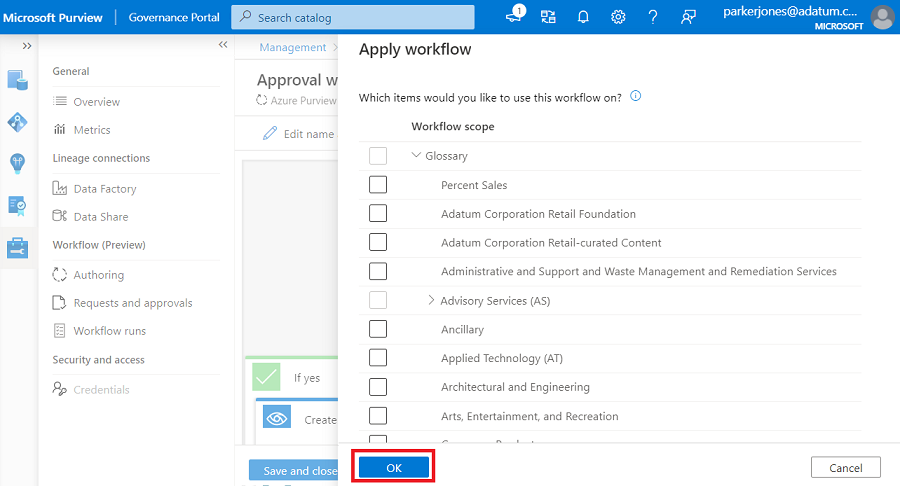Click the Ancillary term label
This screenshot has height=486, width=900.
pos(462,329)
